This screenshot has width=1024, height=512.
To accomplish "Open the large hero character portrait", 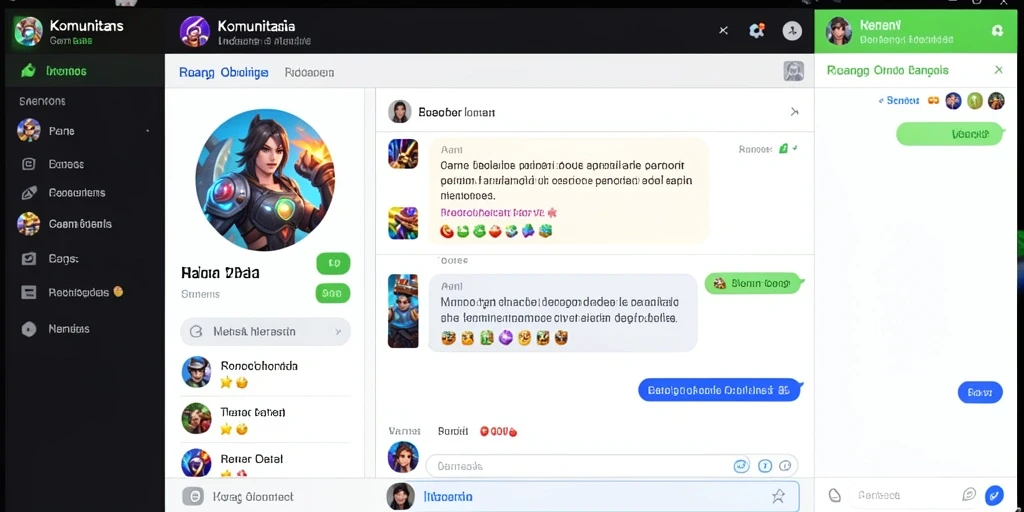I will point(265,180).
